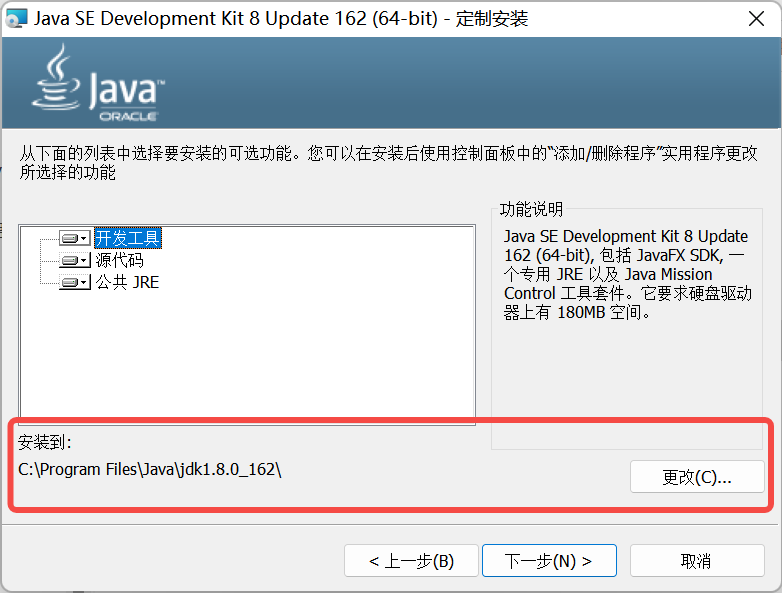Click the instruction text starting 从下面的列表中选择

click(x=388, y=163)
